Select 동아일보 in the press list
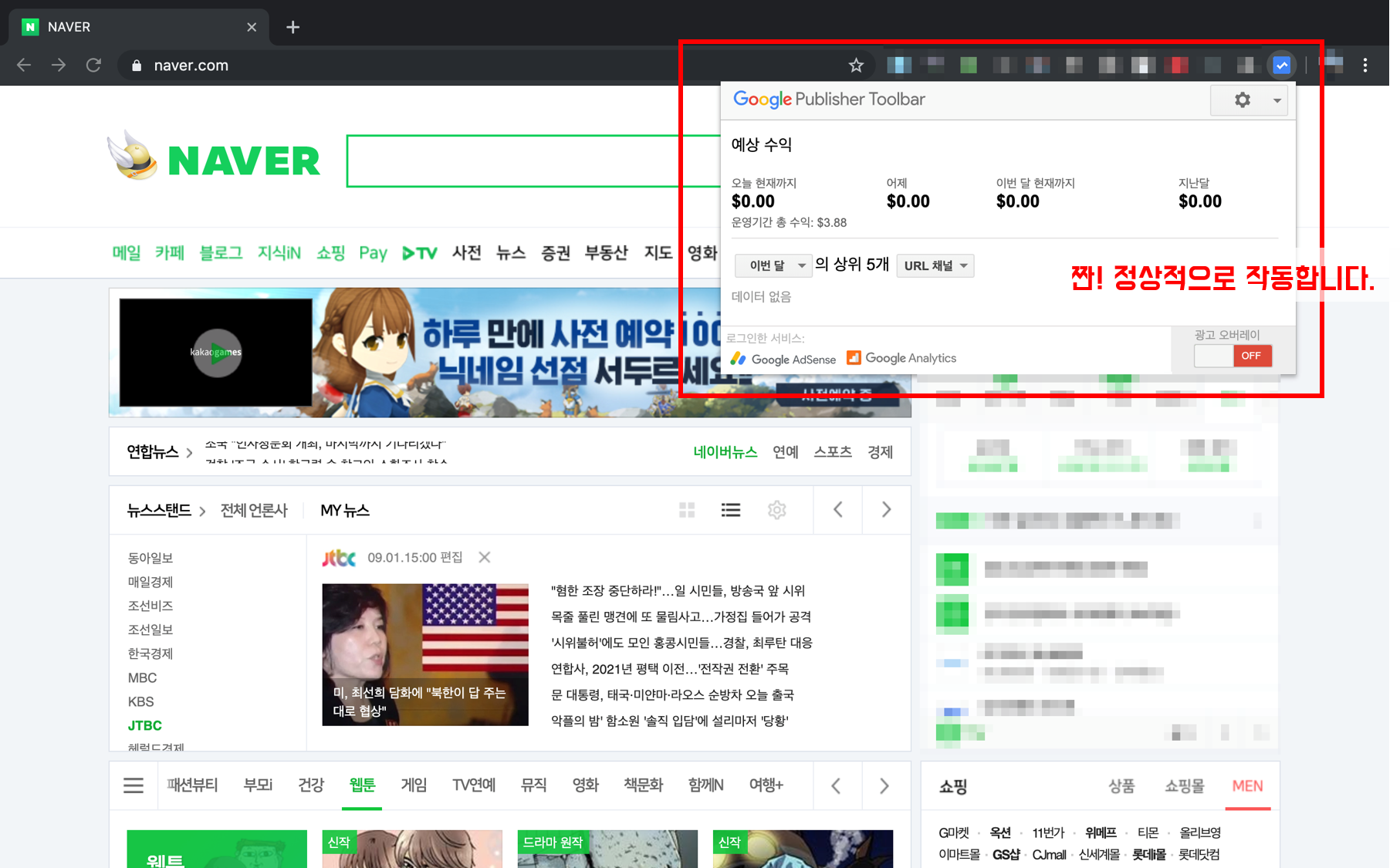The height and width of the screenshot is (868, 1400). click(x=150, y=558)
